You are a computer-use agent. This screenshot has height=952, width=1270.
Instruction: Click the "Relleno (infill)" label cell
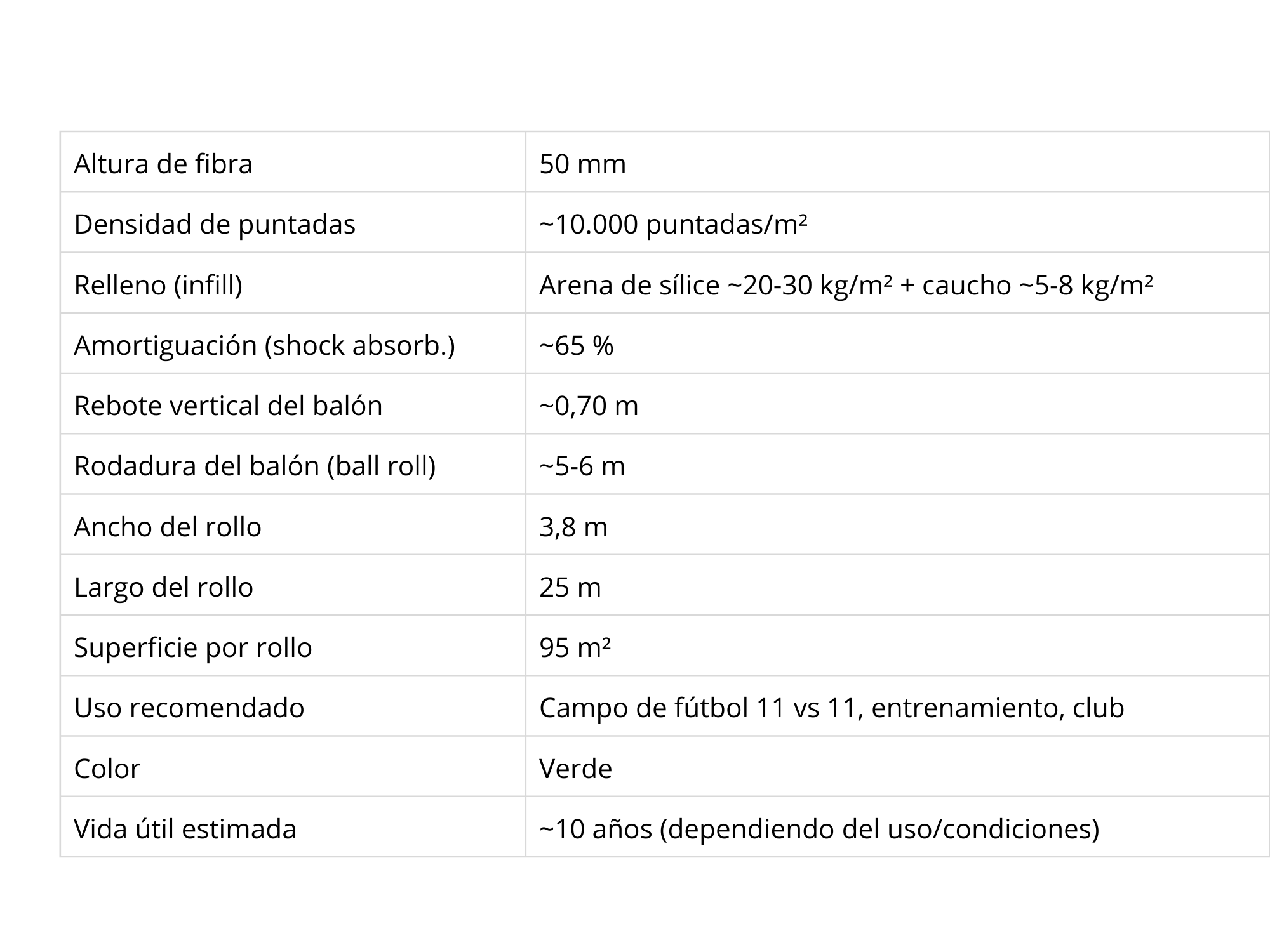(158, 285)
